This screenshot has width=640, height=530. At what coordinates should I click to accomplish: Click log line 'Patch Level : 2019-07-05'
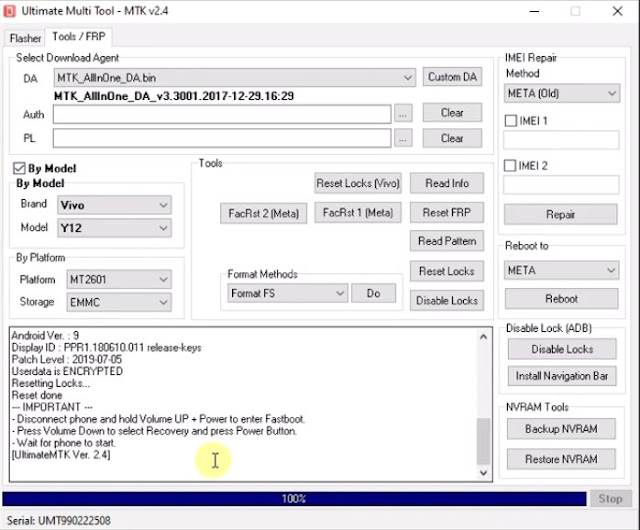(67, 359)
